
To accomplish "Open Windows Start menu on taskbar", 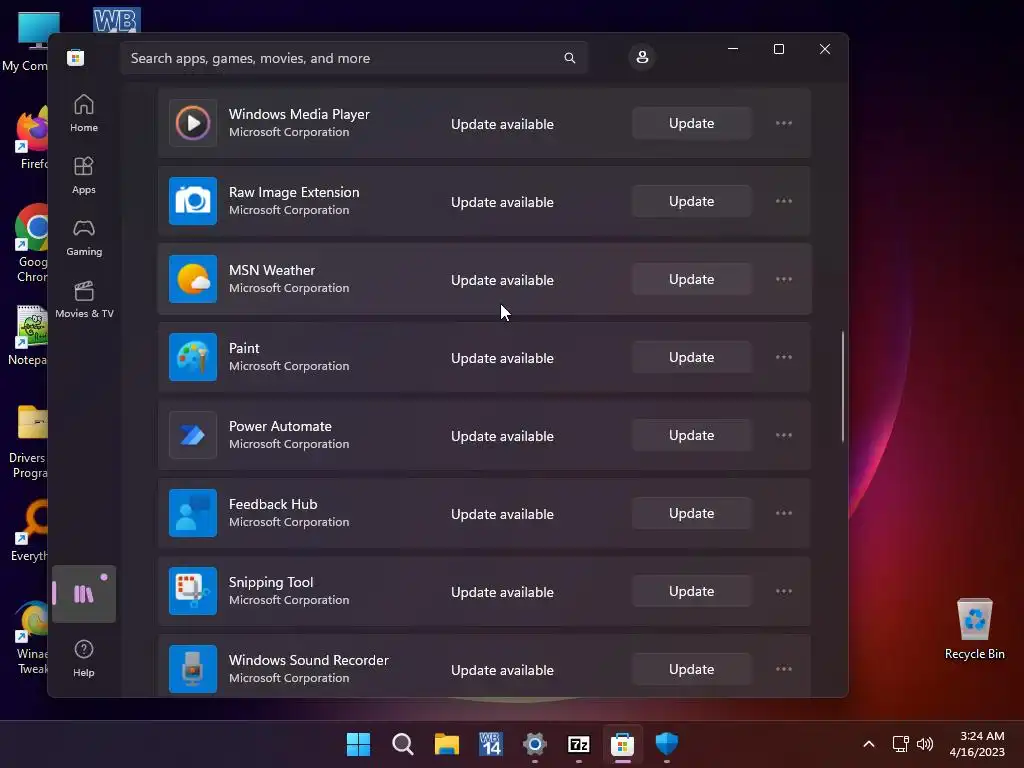I will (359, 744).
